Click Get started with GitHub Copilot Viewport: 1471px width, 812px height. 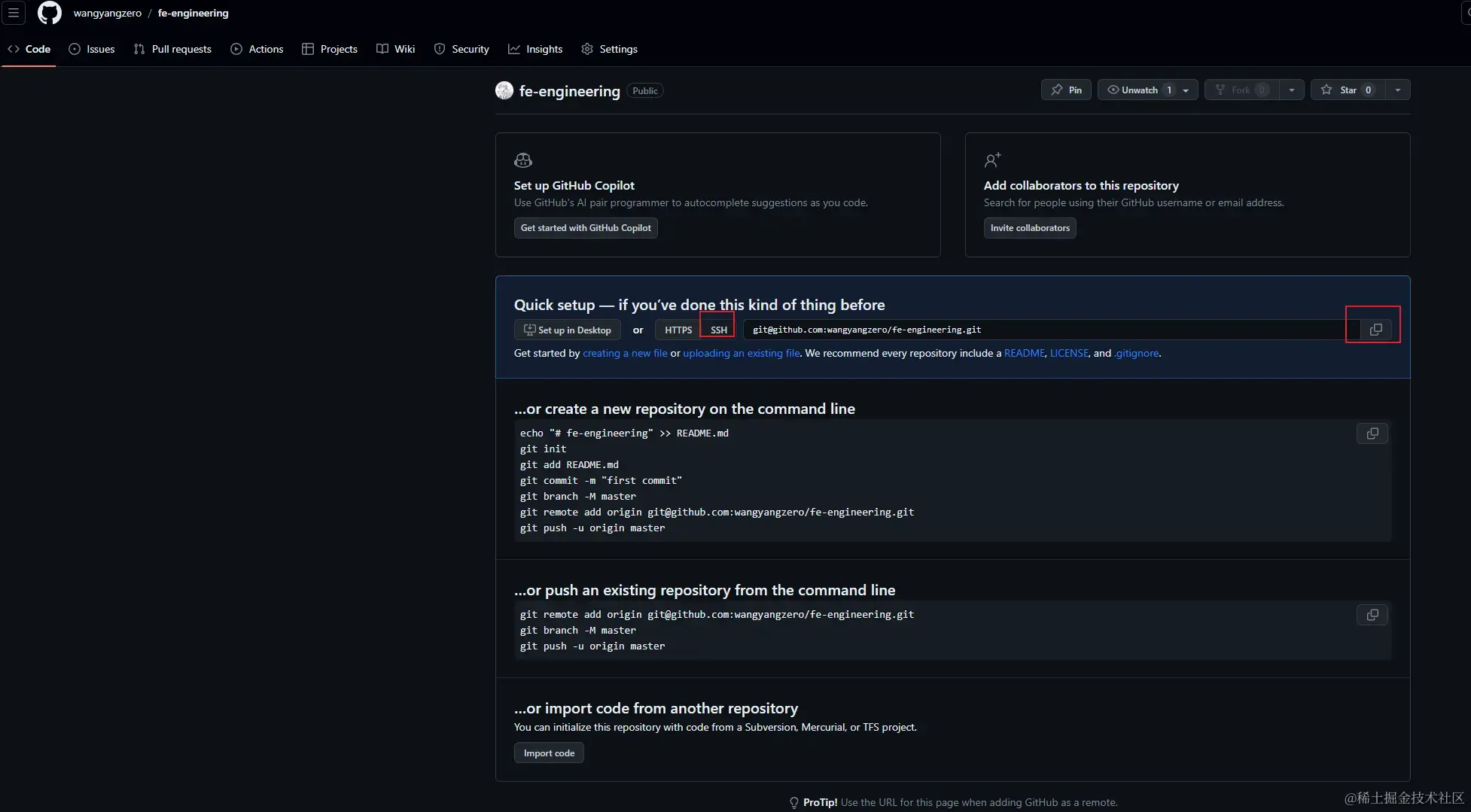pyautogui.click(x=586, y=228)
